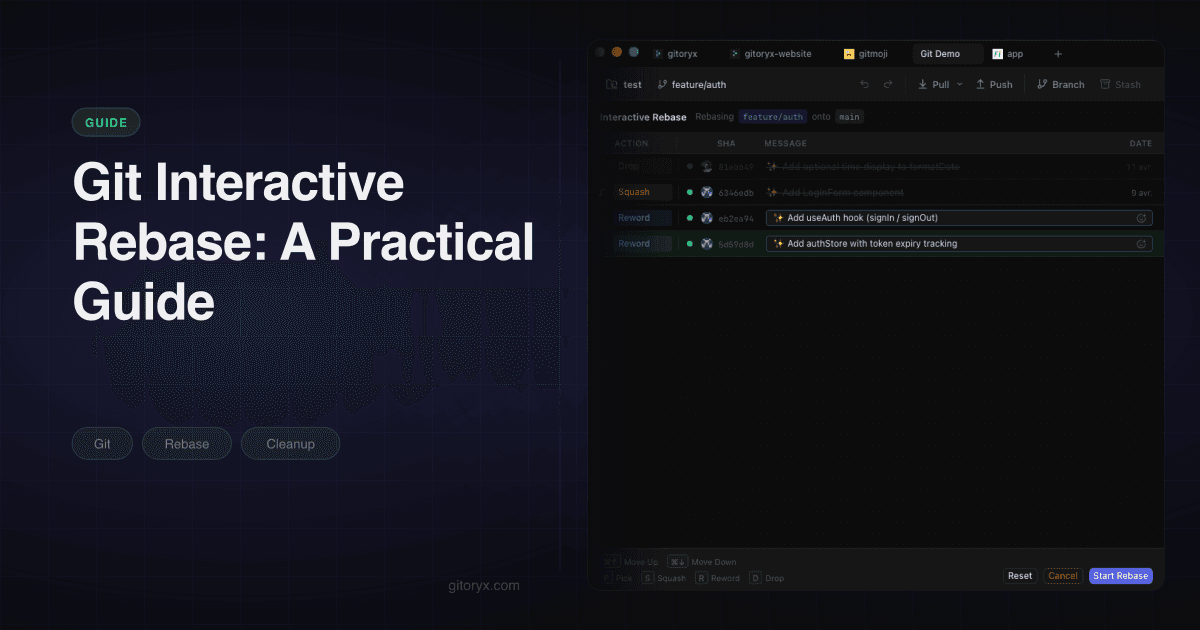Switch to the gitoryx tab
Image resolution: width=1200 pixels, height=630 pixels.
[677, 54]
